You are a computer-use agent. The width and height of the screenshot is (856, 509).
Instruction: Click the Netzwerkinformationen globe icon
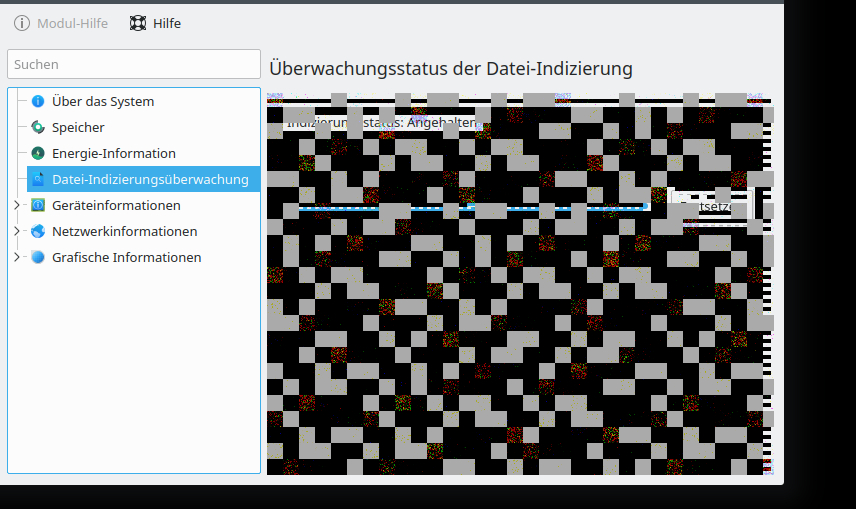pos(38,232)
